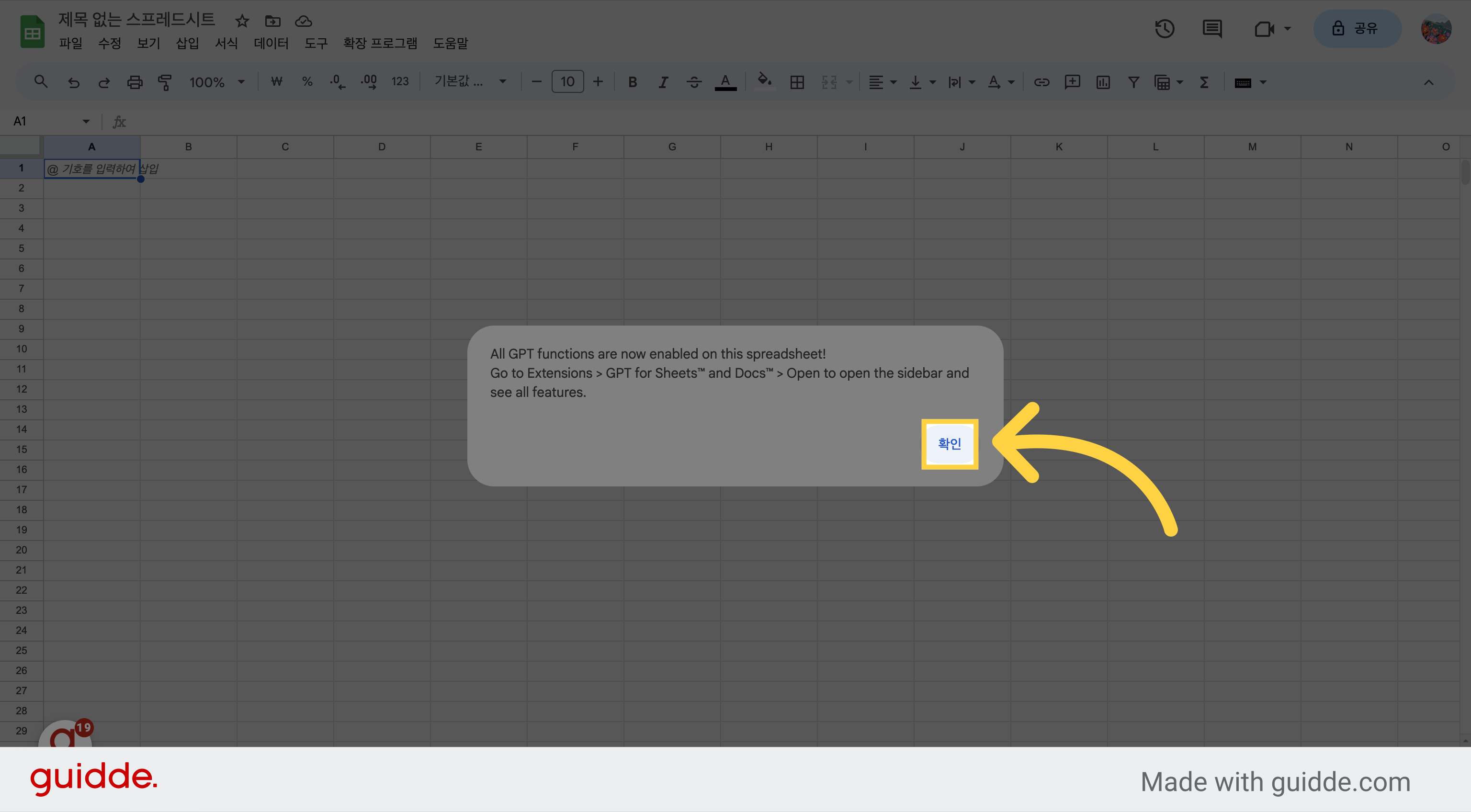Click the print icon in toolbar
The image size is (1471, 812).
[x=134, y=82]
